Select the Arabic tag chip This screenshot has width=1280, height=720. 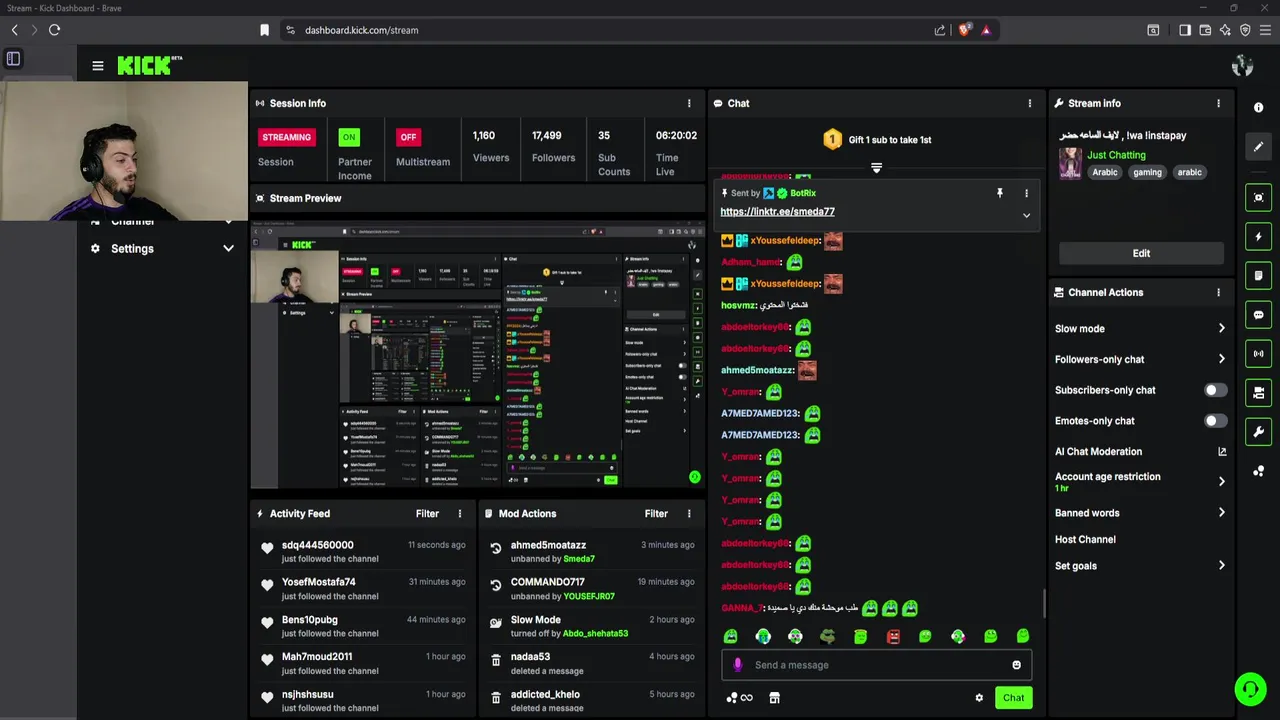[1105, 172]
